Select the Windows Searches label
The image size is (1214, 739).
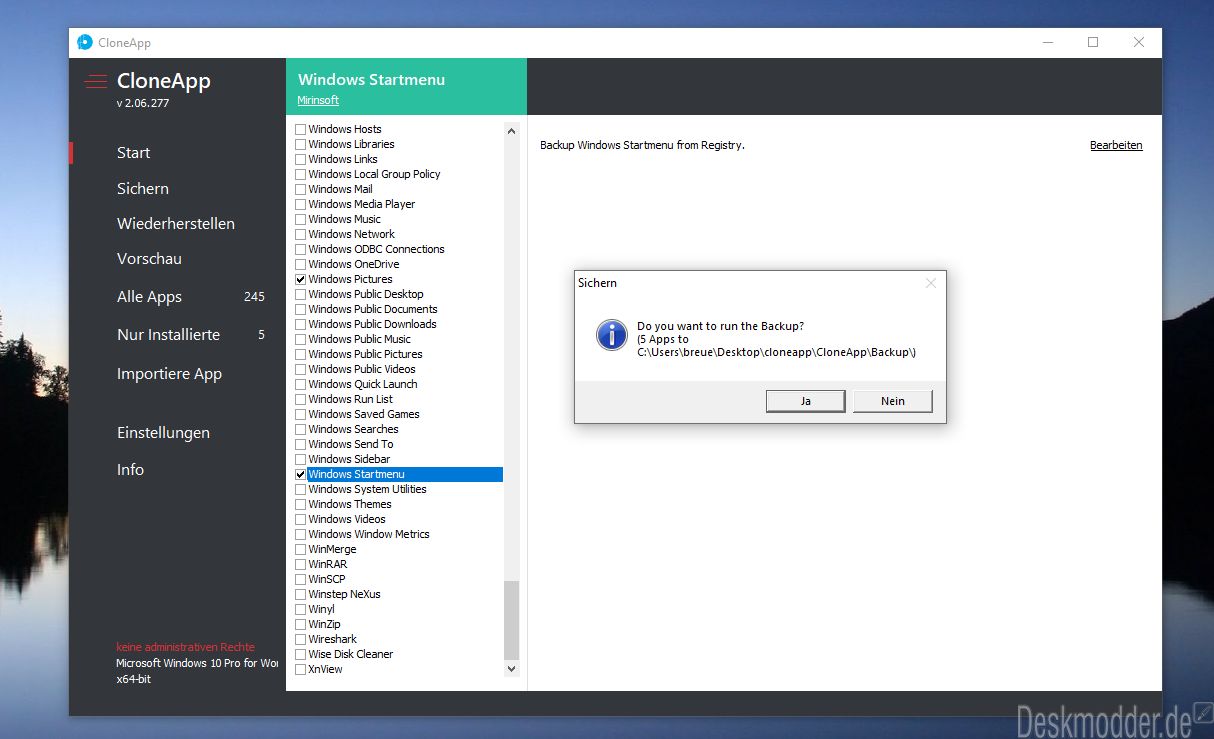(x=353, y=429)
